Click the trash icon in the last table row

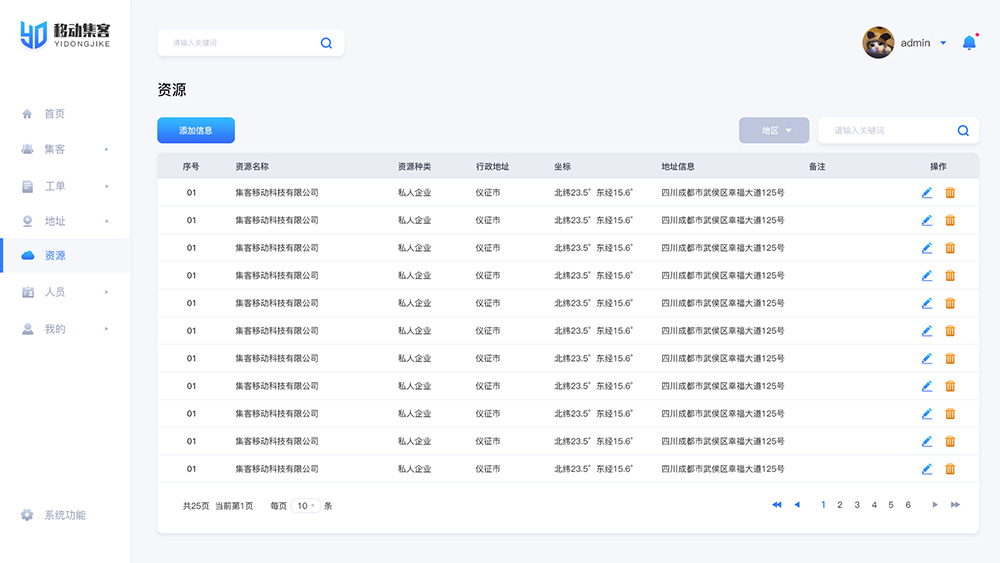[950, 469]
